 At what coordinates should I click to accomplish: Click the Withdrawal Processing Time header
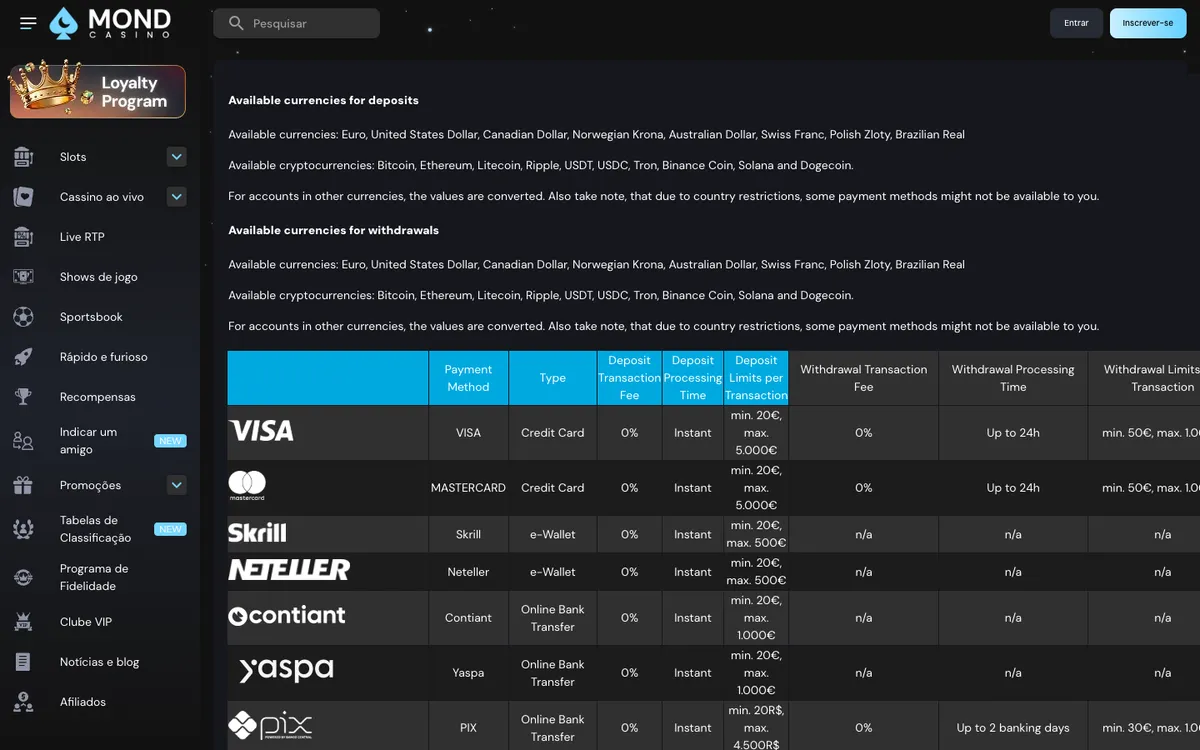1013,378
